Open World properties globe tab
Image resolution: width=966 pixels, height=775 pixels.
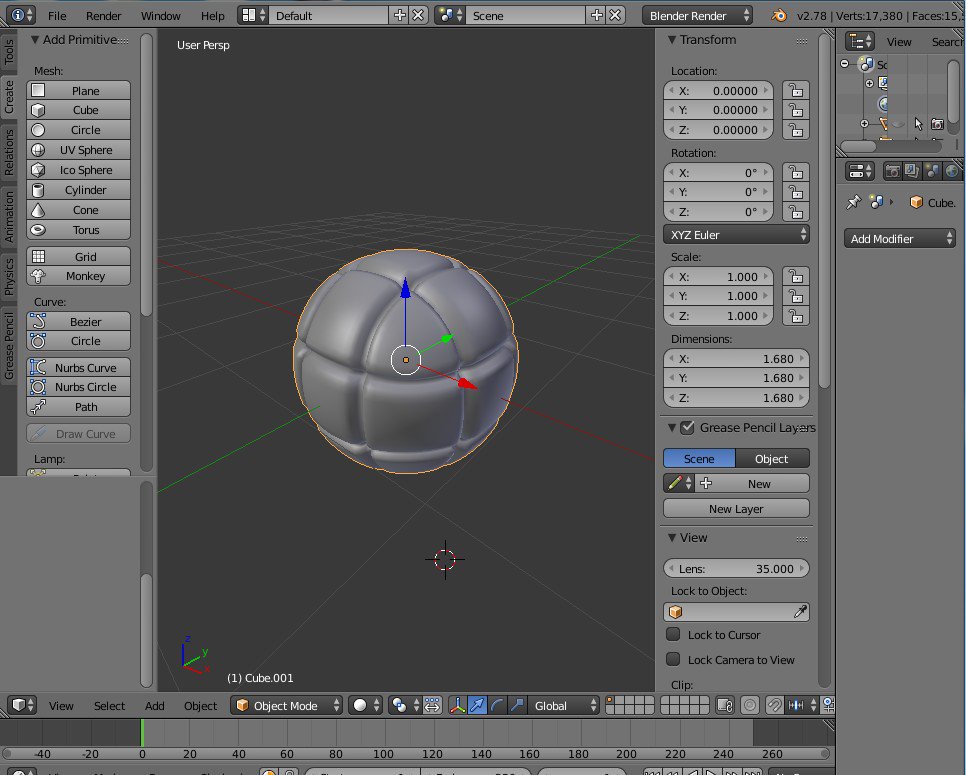tap(952, 171)
